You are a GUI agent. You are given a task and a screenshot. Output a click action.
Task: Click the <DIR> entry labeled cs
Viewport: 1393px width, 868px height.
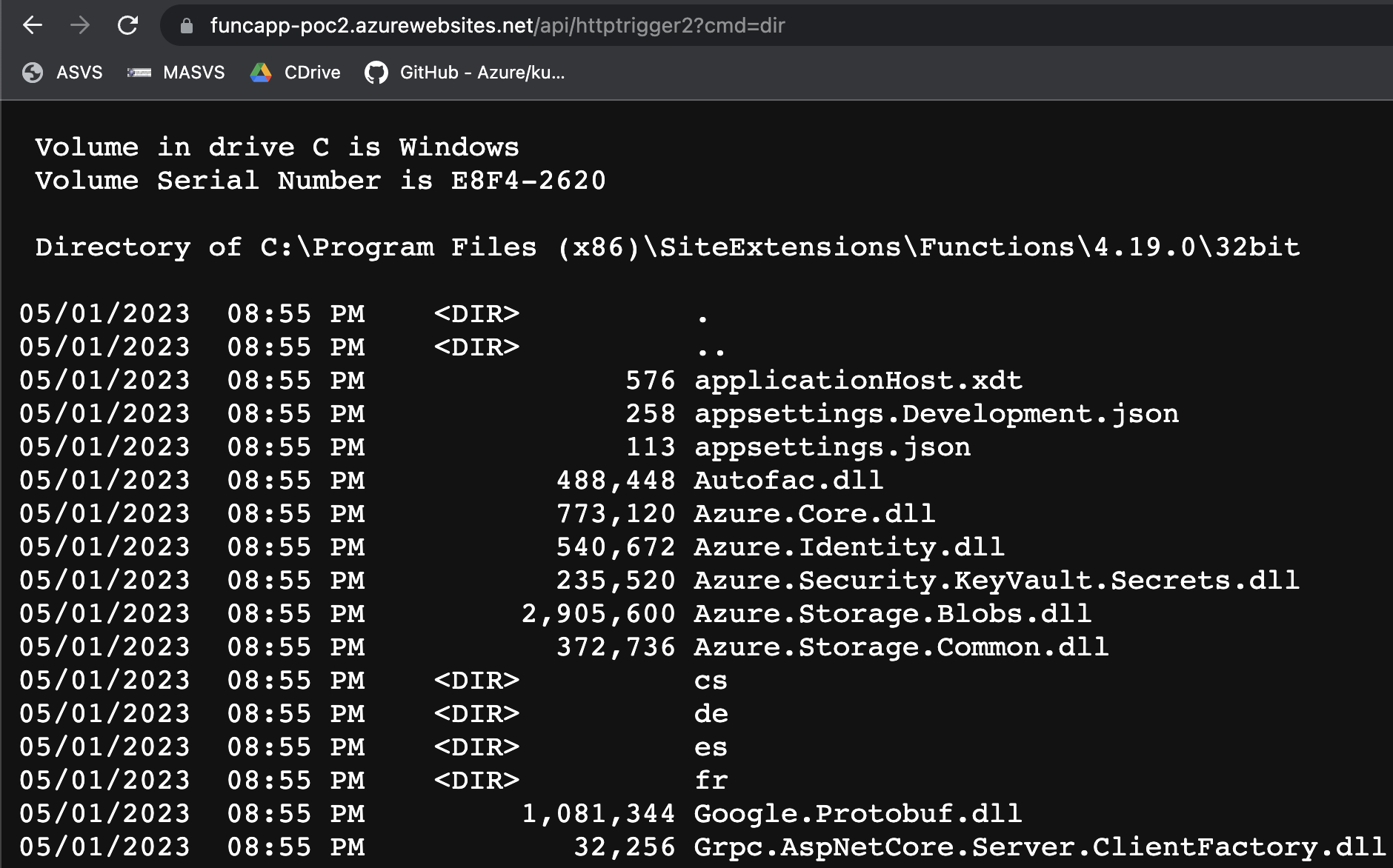[x=712, y=680]
